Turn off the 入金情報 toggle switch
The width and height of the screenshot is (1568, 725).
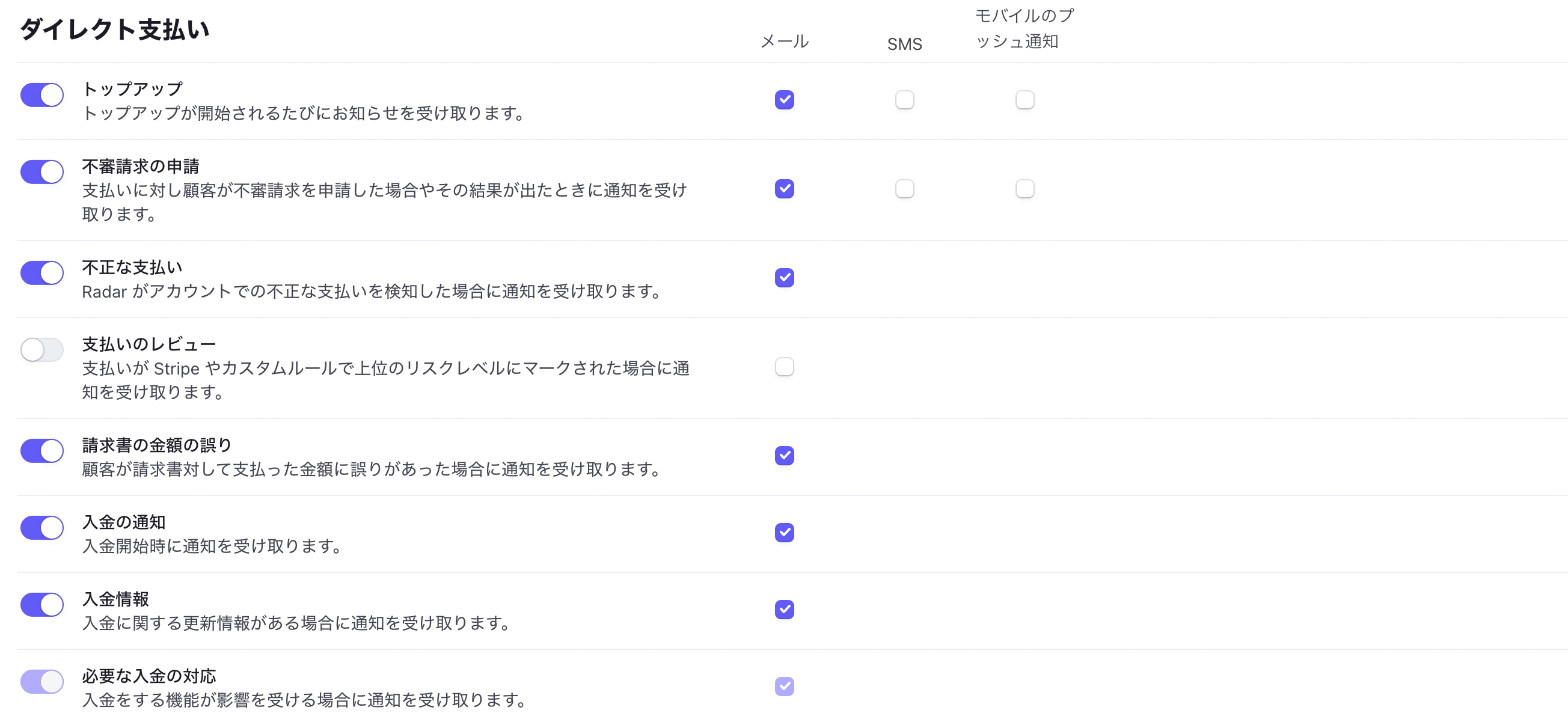[x=41, y=605]
